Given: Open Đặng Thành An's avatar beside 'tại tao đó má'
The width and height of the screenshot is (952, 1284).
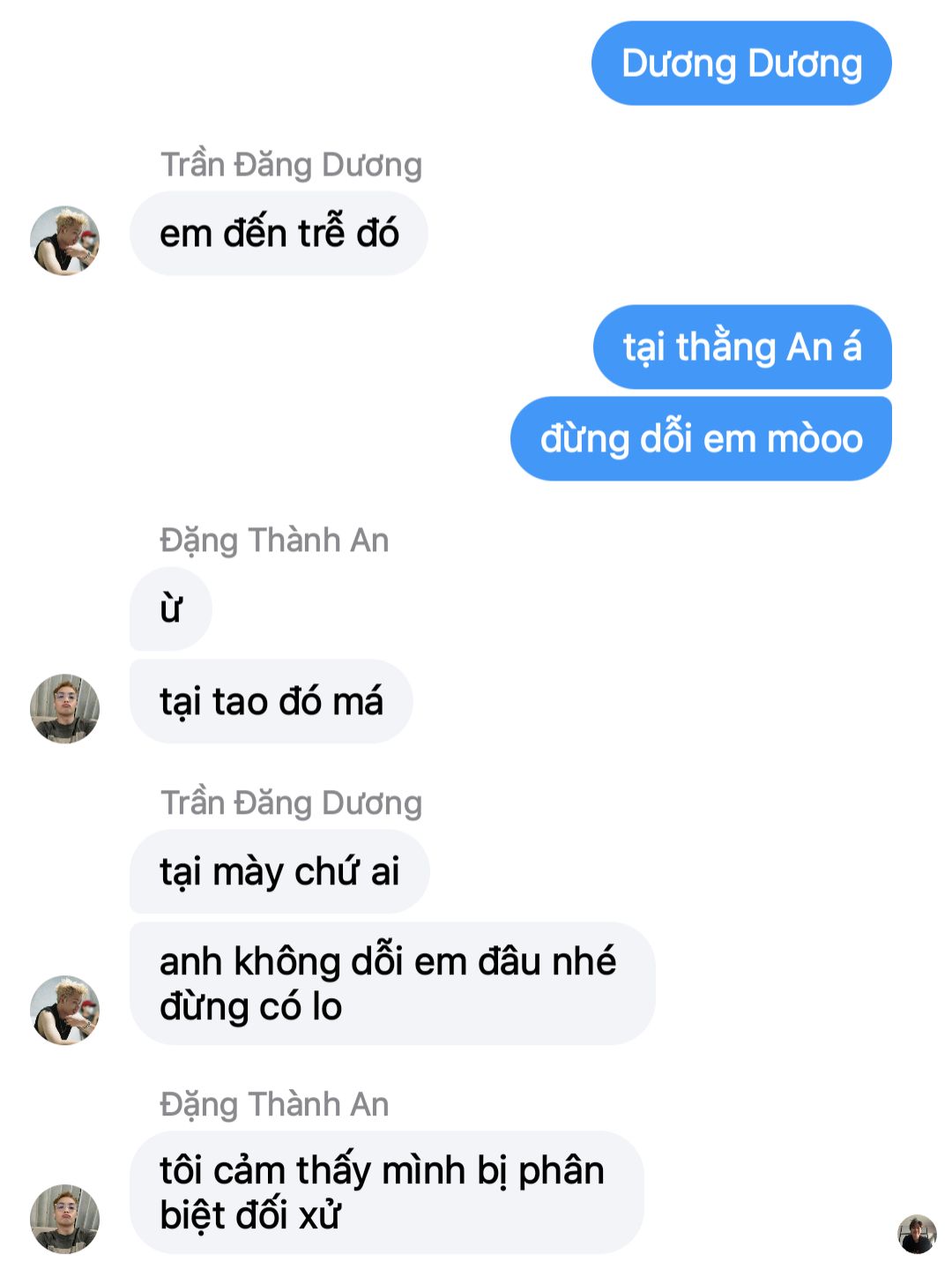Looking at the screenshot, I should 64,709.
